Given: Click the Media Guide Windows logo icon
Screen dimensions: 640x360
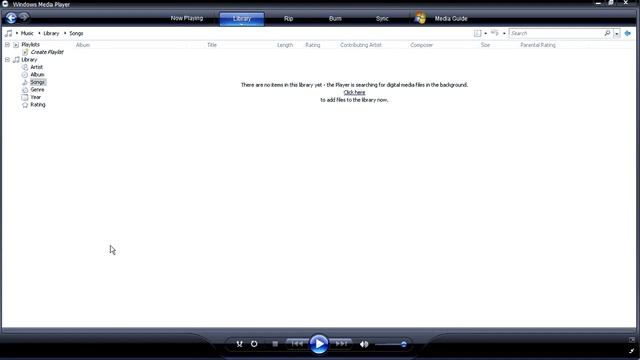Looking at the screenshot, I should coord(420,18).
